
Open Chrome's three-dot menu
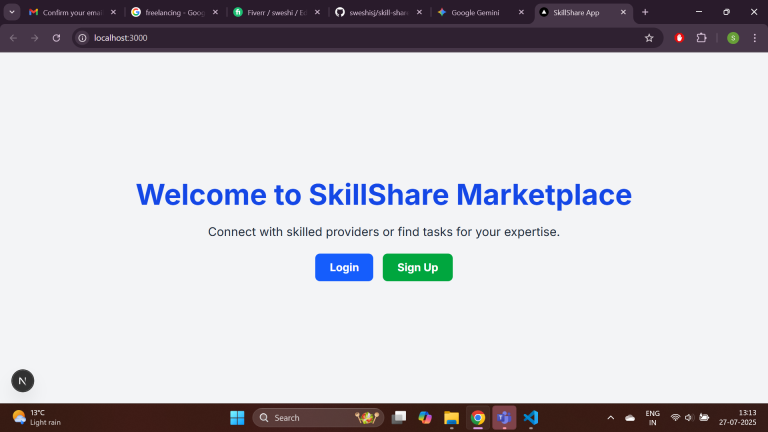pos(755,38)
